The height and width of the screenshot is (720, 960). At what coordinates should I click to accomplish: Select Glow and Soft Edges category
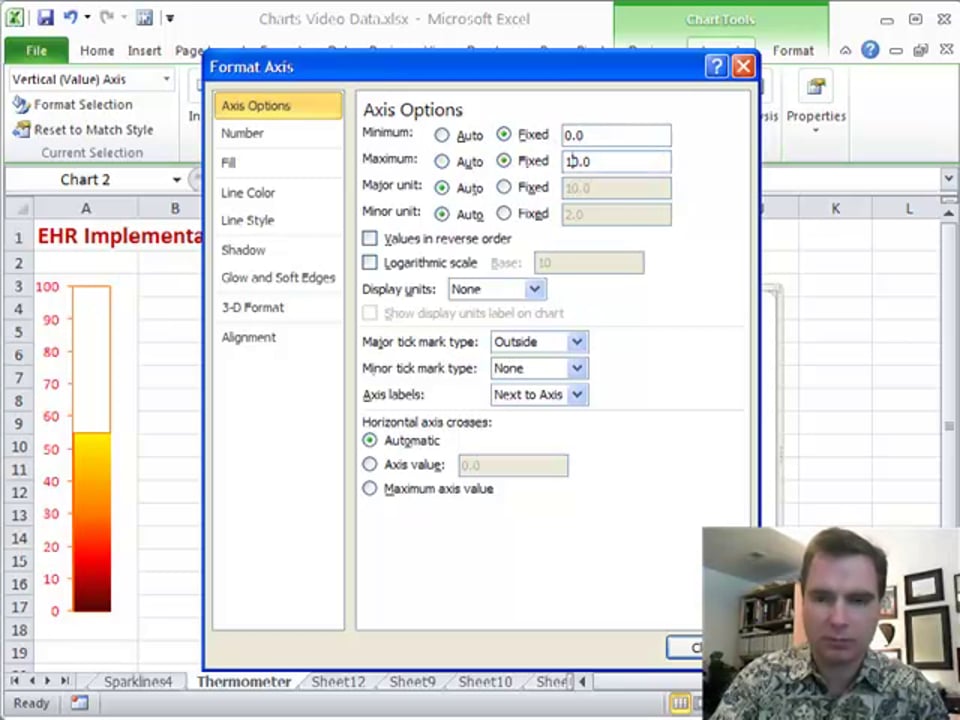click(x=278, y=277)
